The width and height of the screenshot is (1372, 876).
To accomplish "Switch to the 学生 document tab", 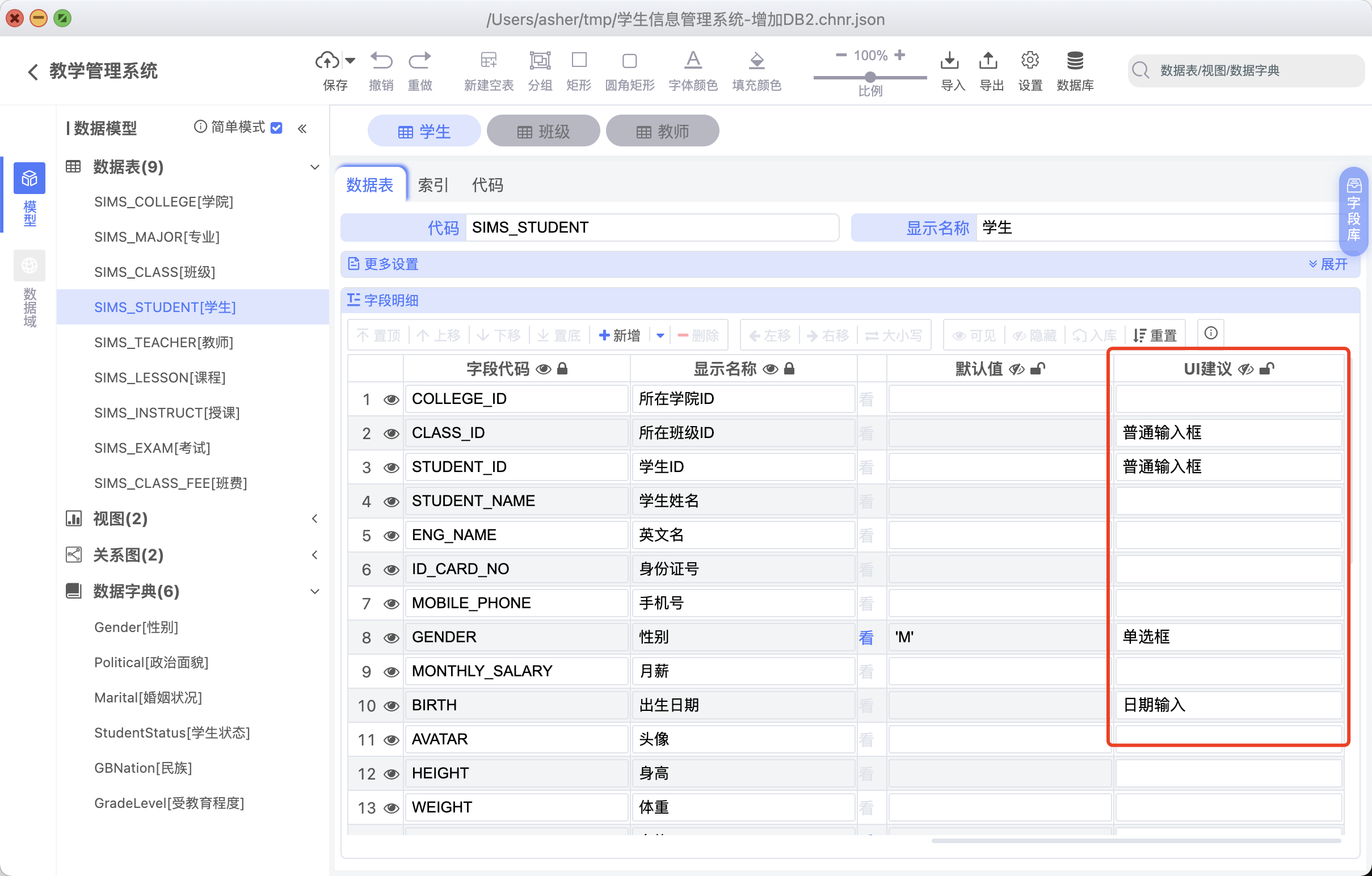I will 424,131.
